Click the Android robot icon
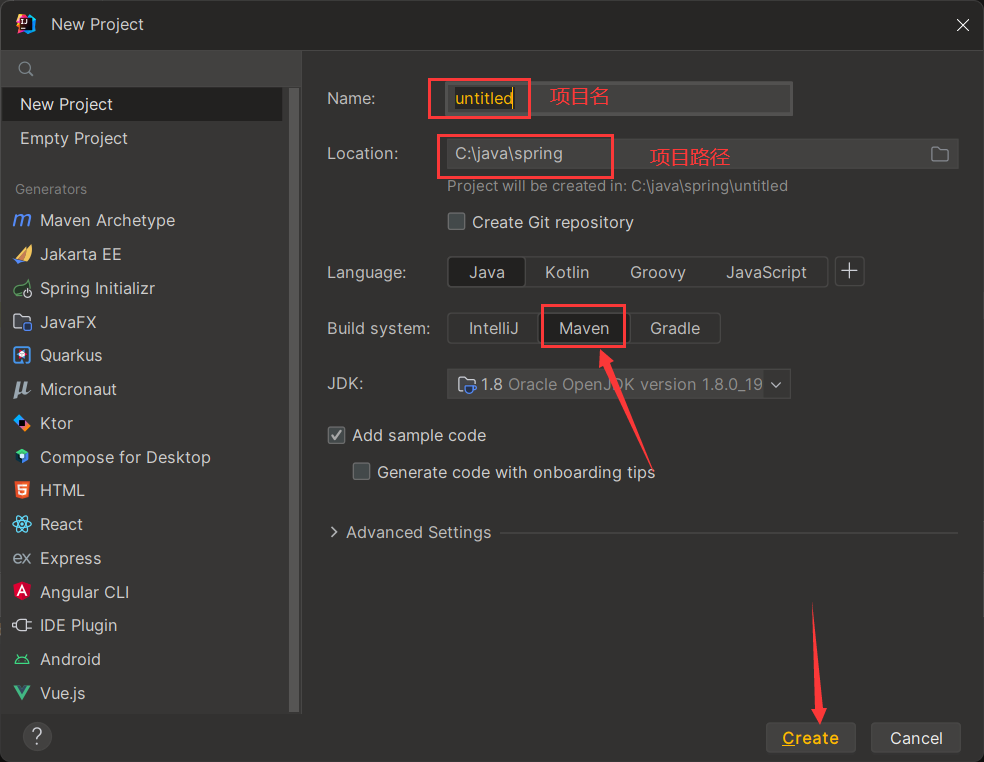Image resolution: width=984 pixels, height=762 pixels. pos(22,659)
